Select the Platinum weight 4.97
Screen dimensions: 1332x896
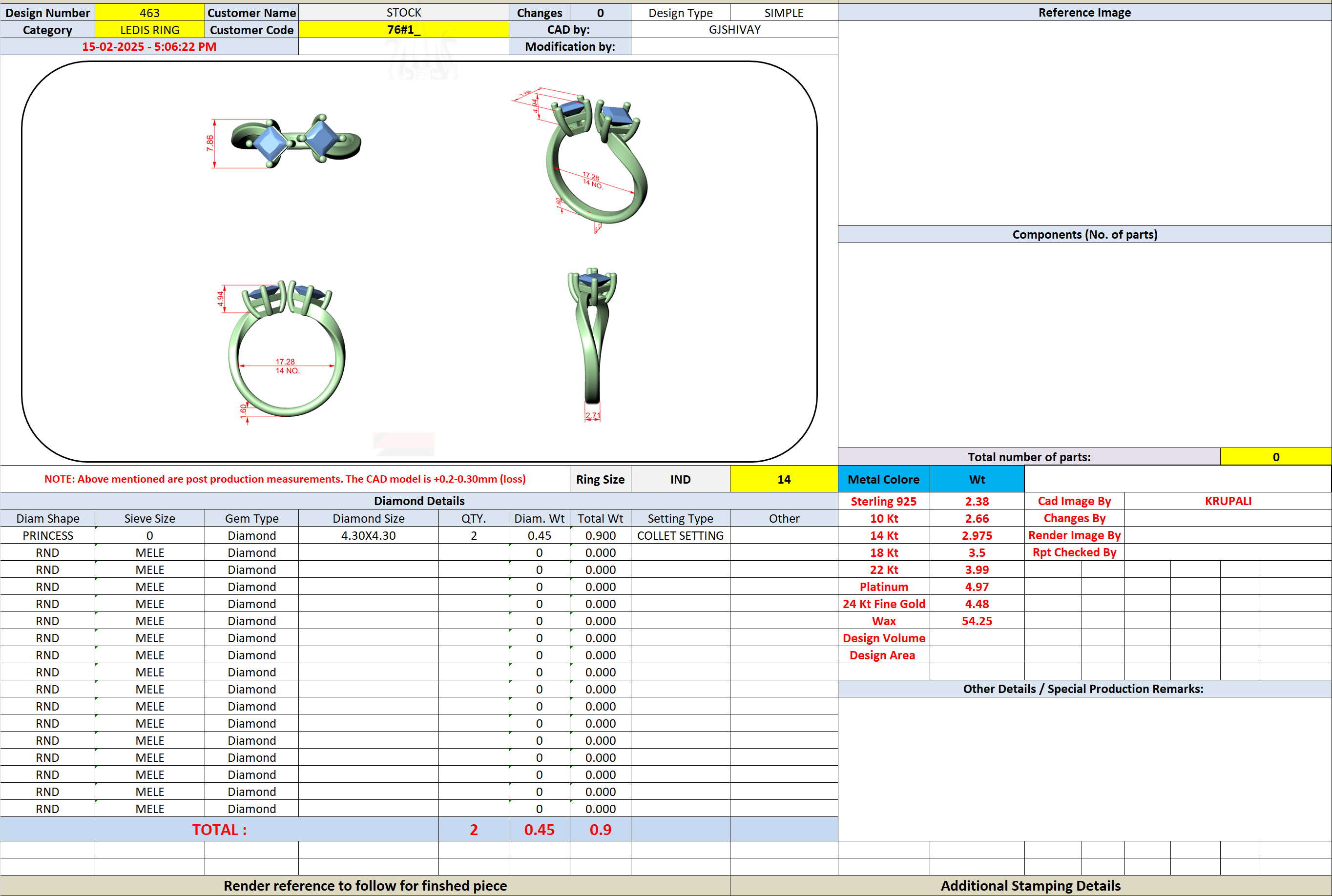click(x=977, y=587)
